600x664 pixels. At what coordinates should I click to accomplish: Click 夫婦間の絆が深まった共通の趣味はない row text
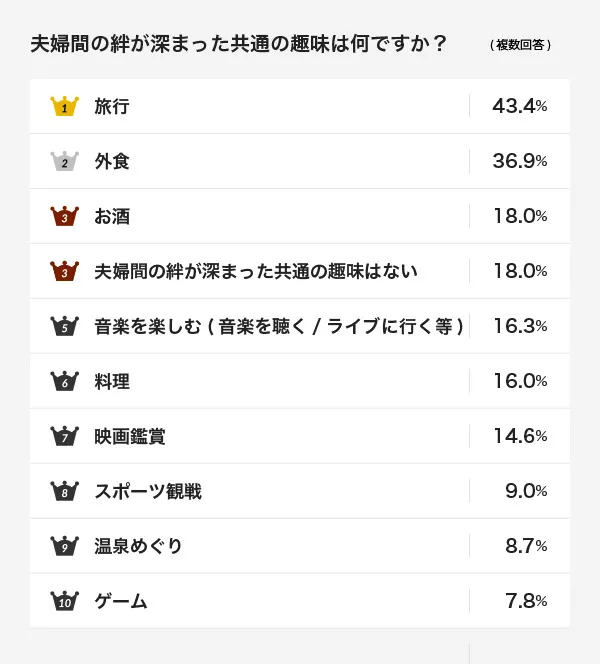tap(256, 271)
